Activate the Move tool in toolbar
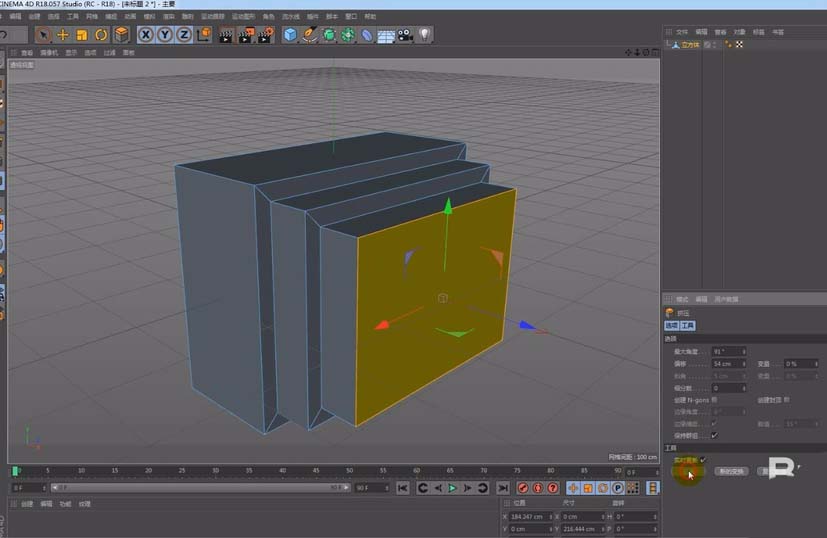 [x=63, y=35]
